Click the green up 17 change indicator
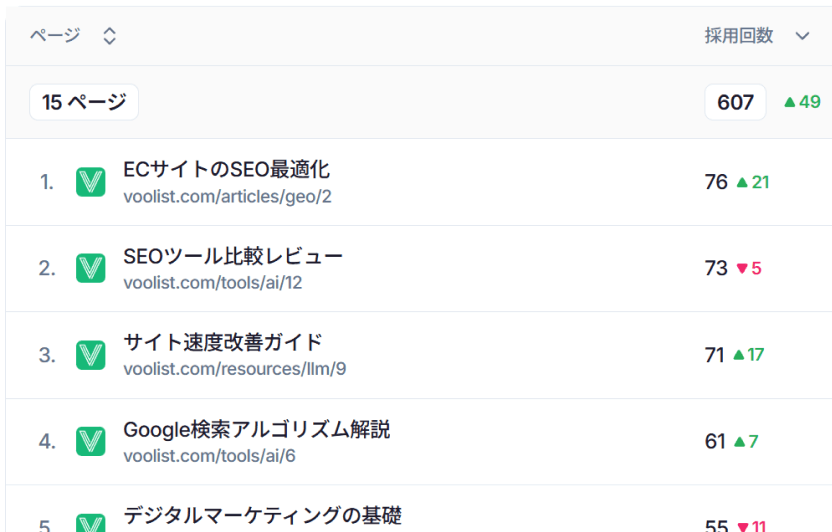The image size is (832, 532). tap(749, 355)
